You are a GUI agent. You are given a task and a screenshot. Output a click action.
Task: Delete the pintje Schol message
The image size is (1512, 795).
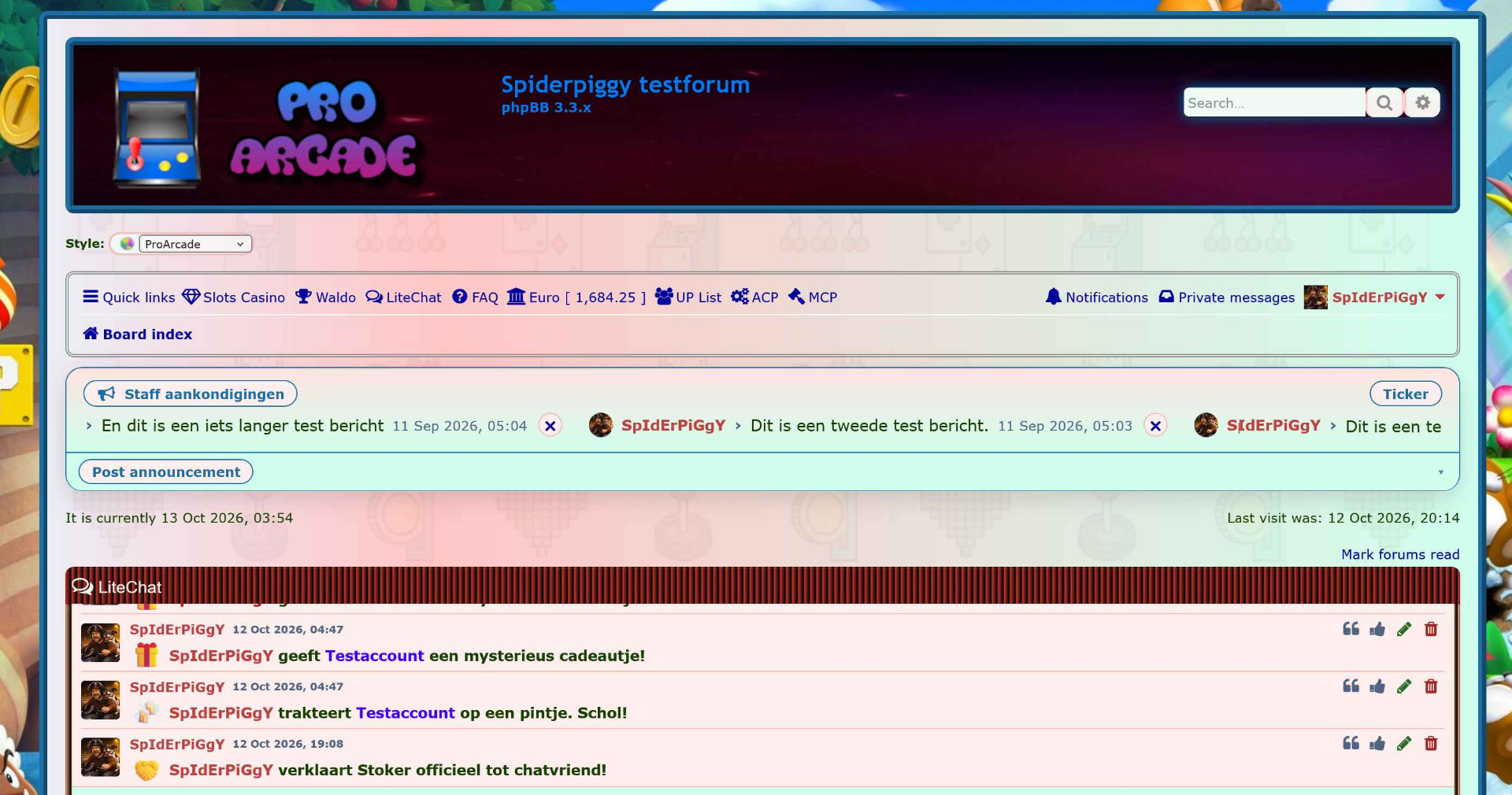[1431, 686]
